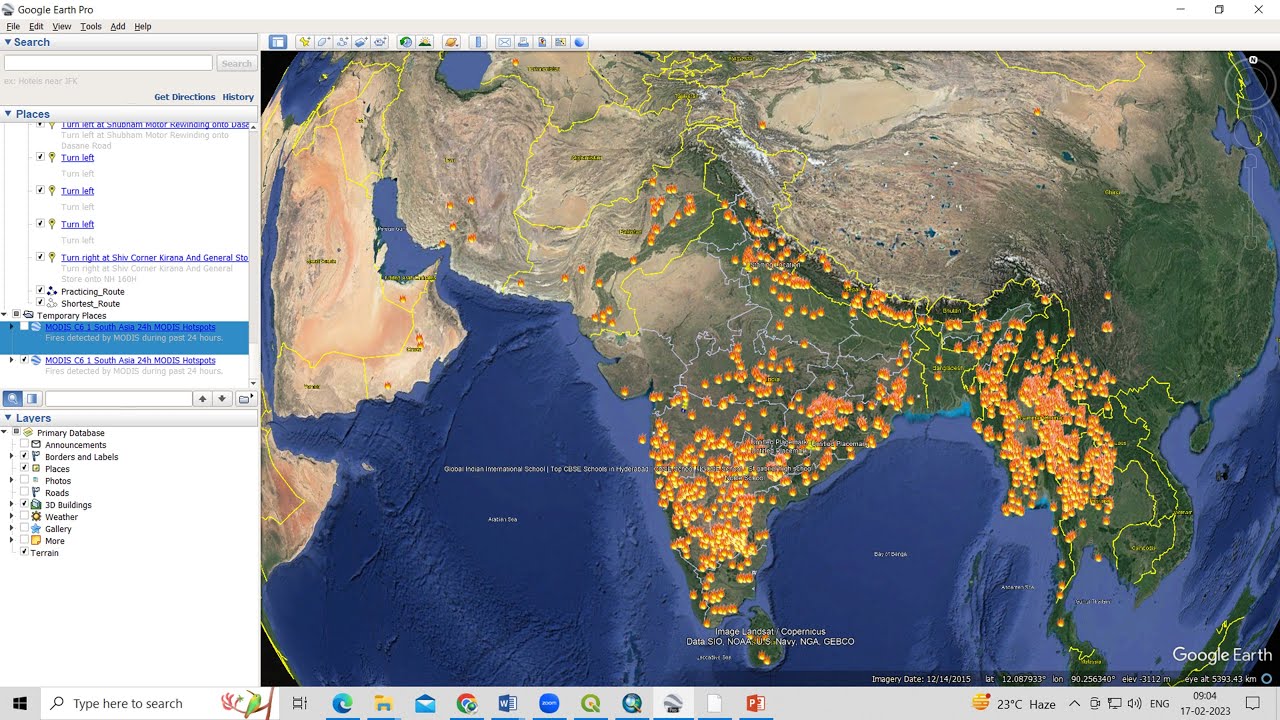Collapse the Layers panel header
The height and width of the screenshot is (720, 1280).
pos(8,418)
